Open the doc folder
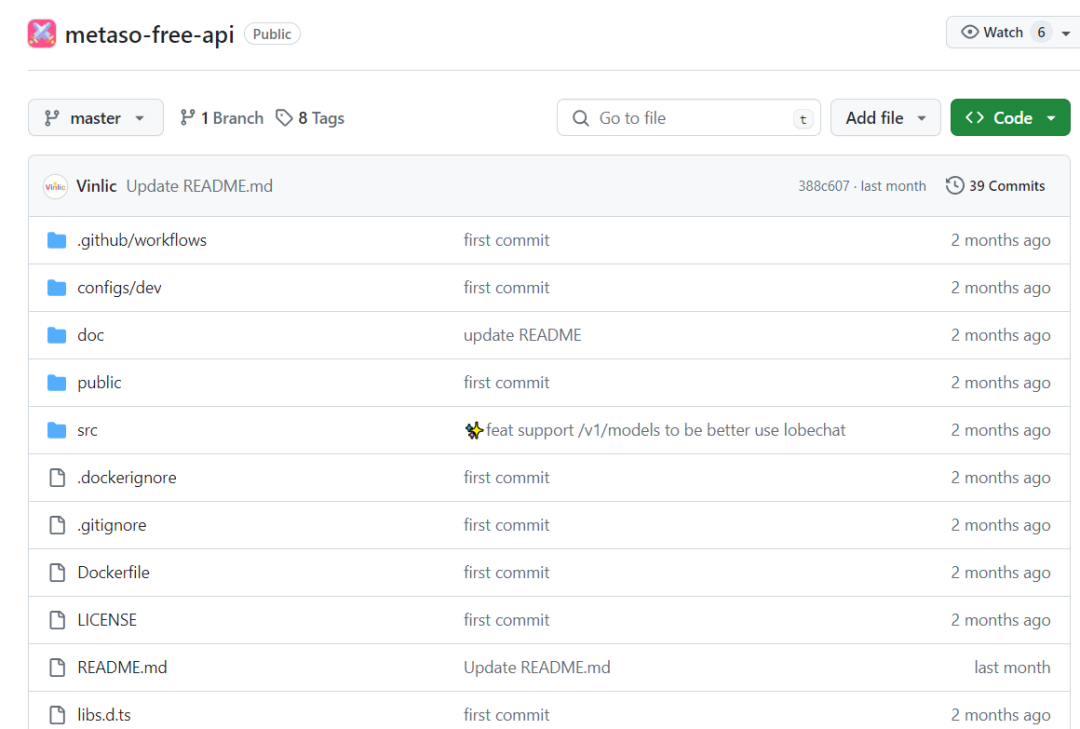Screen dimensions: 1080x729 (x=90, y=335)
